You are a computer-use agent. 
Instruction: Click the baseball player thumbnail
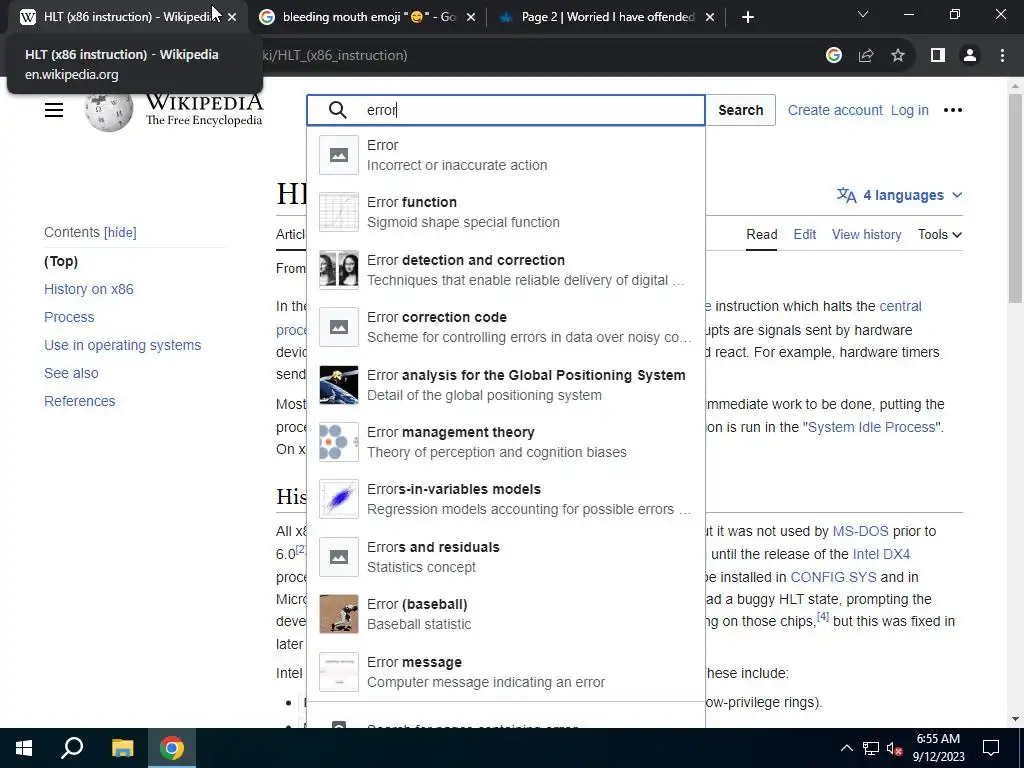[338, 614]
